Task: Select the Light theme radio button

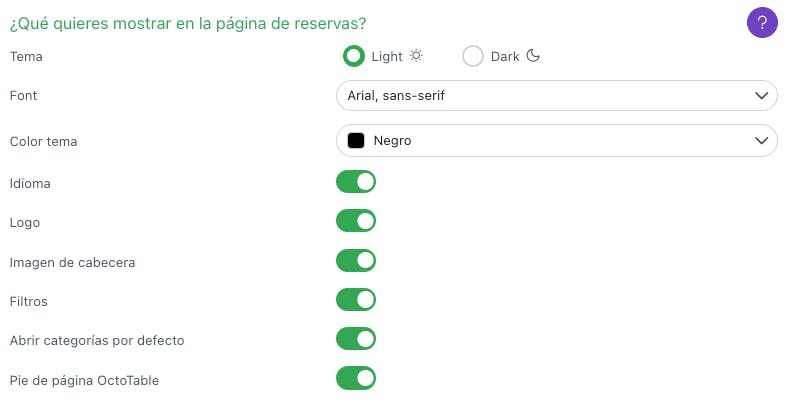Action: click(353, 56)
